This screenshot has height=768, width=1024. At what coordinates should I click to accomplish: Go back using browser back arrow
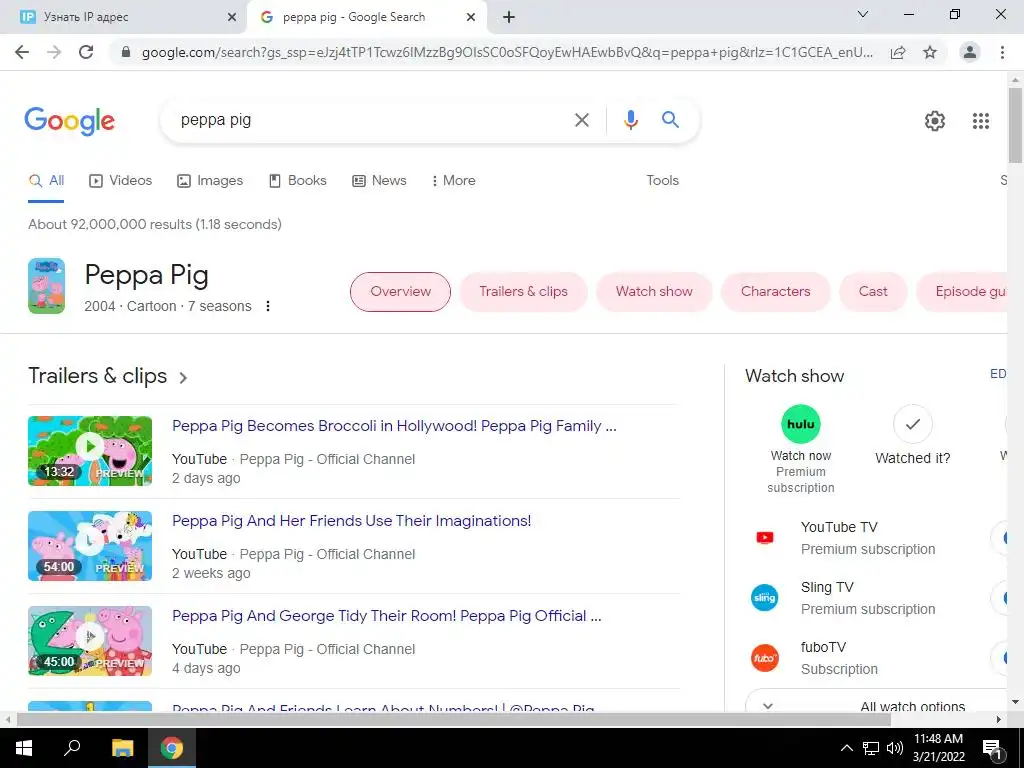[x=22, y=52]
